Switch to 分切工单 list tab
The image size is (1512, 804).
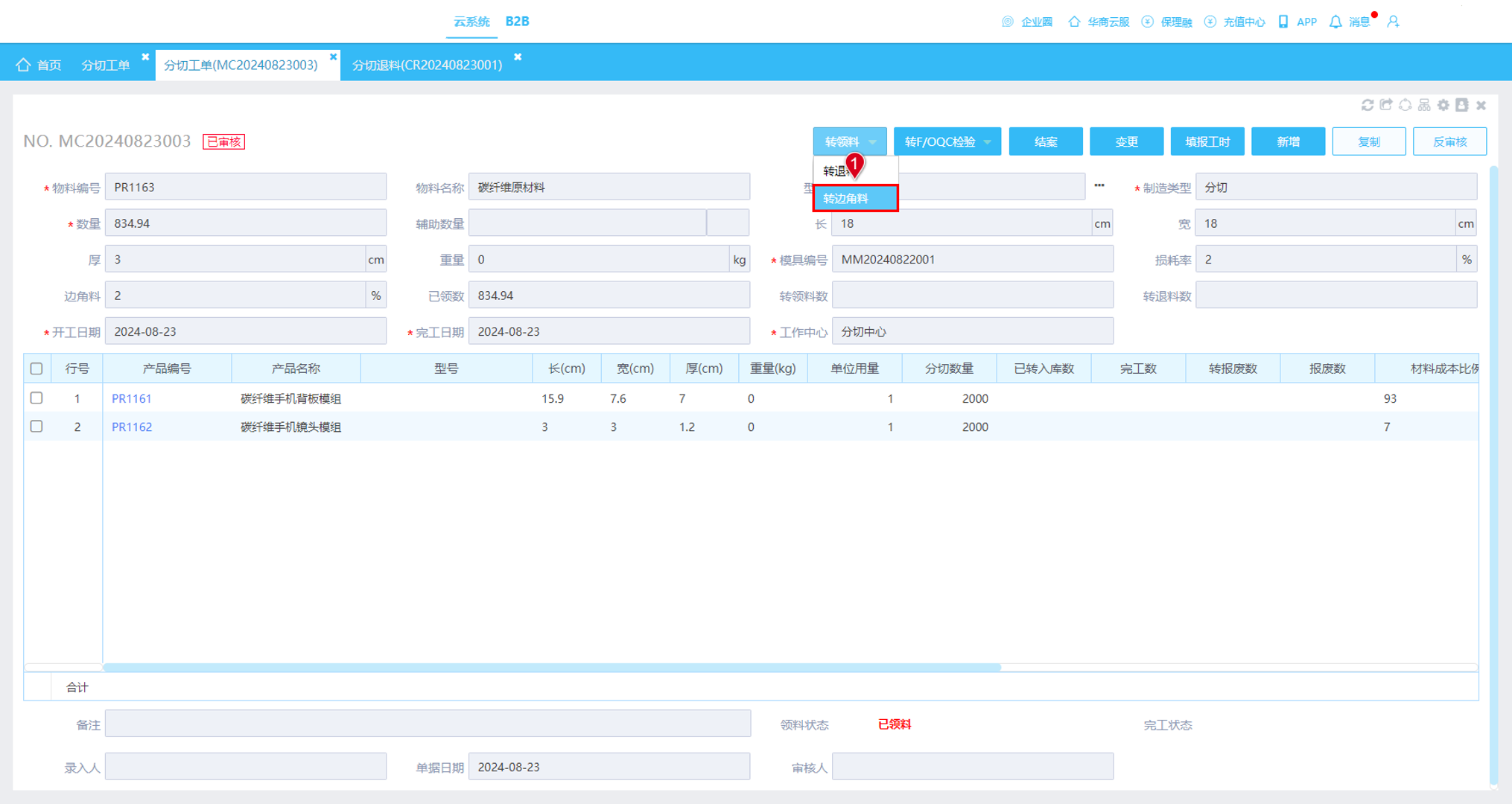[105, 65]
